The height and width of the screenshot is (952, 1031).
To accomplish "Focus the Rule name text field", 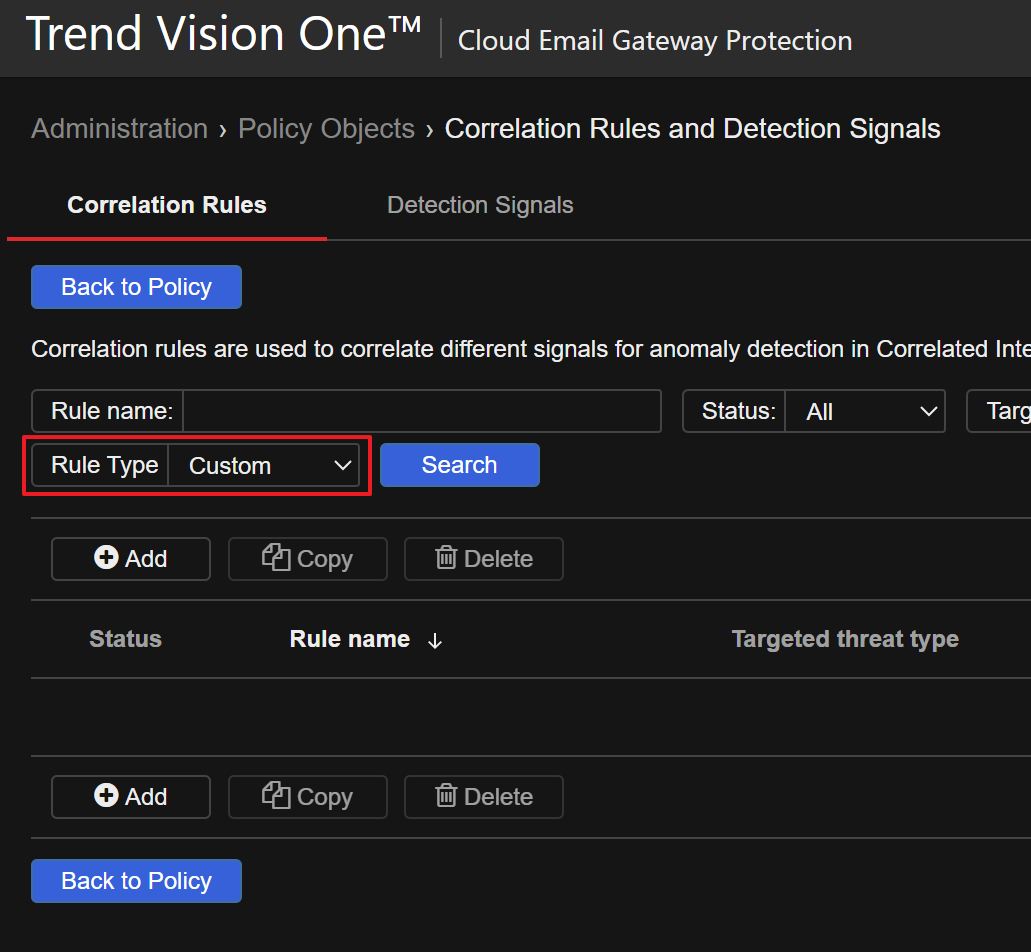I will click(421, 411).
